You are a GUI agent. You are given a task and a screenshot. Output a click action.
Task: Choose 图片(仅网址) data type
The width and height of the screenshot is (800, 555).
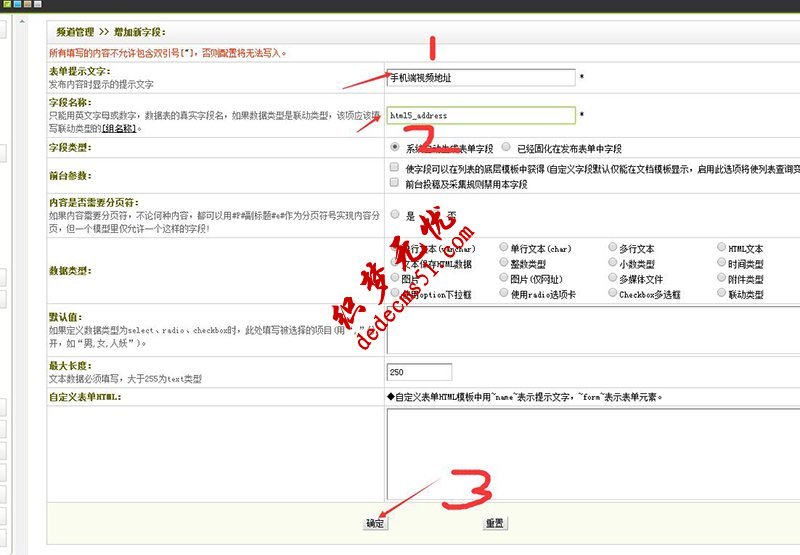pos(504,278)
